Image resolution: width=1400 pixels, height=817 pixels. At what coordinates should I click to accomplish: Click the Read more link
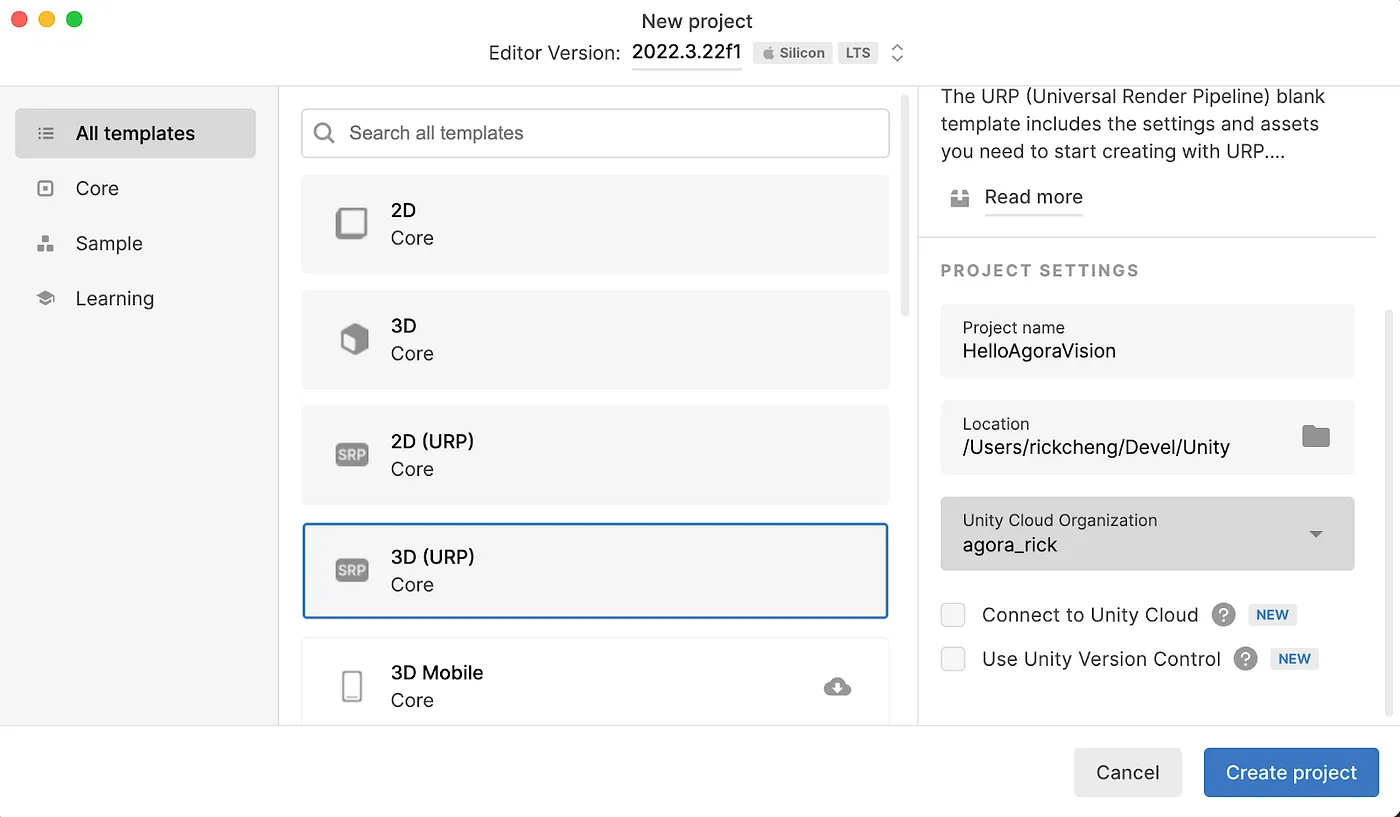point(1033,197)
